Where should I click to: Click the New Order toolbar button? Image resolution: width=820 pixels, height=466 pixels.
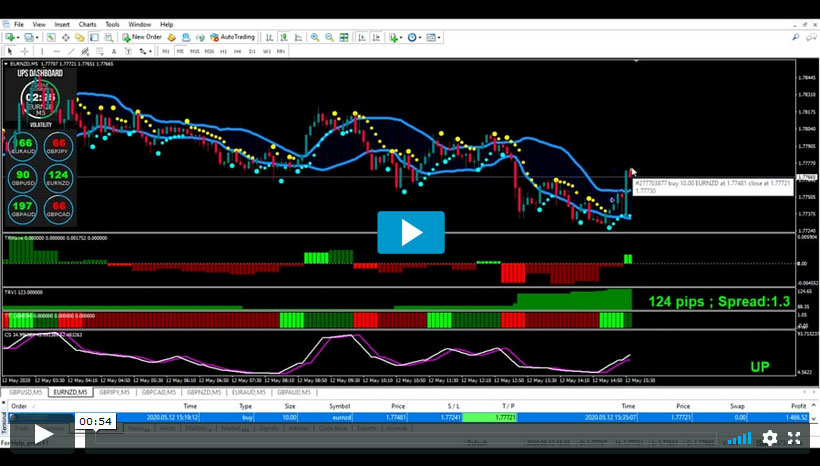point(141,37)
